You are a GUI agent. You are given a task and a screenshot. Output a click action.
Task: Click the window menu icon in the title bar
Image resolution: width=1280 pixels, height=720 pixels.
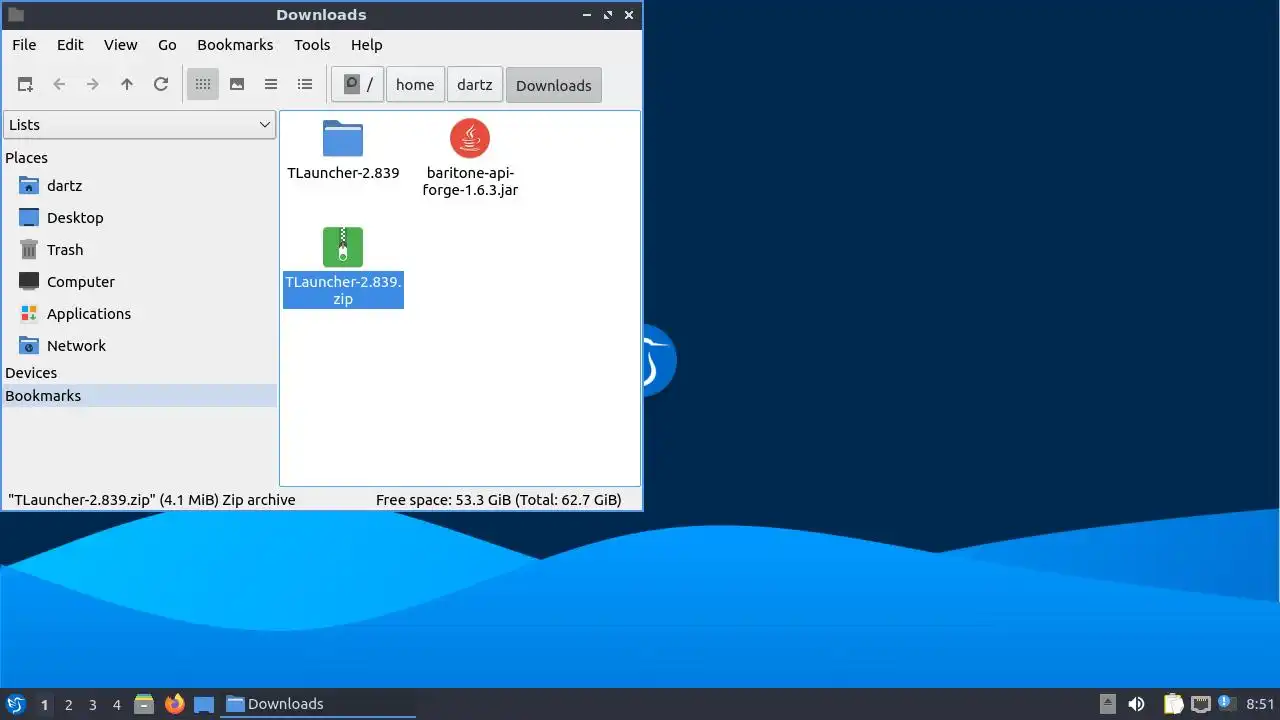(16, 15)
